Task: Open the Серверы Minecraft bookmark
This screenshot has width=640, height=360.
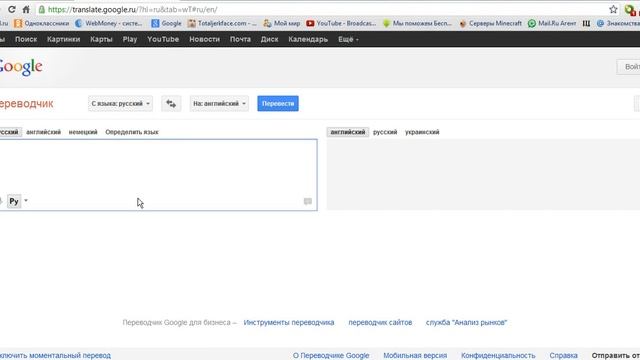Action: (490, 24)
